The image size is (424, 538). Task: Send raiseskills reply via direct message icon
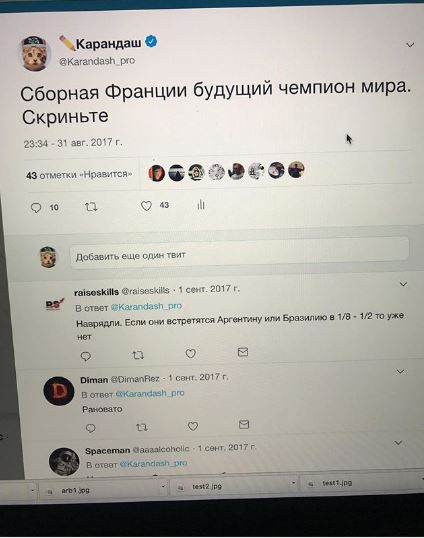pos(243,352)
